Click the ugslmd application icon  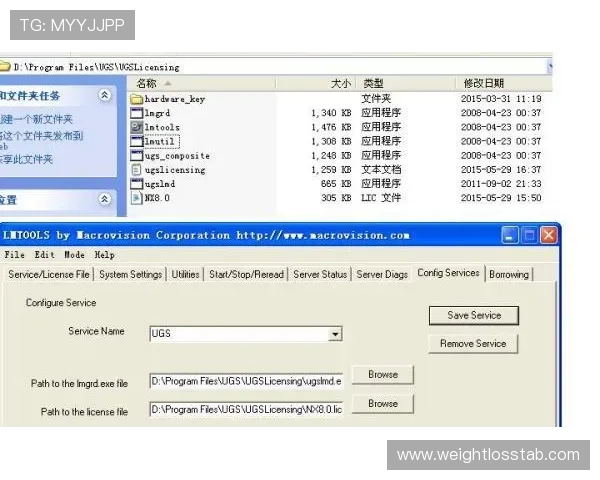(137, 183)
